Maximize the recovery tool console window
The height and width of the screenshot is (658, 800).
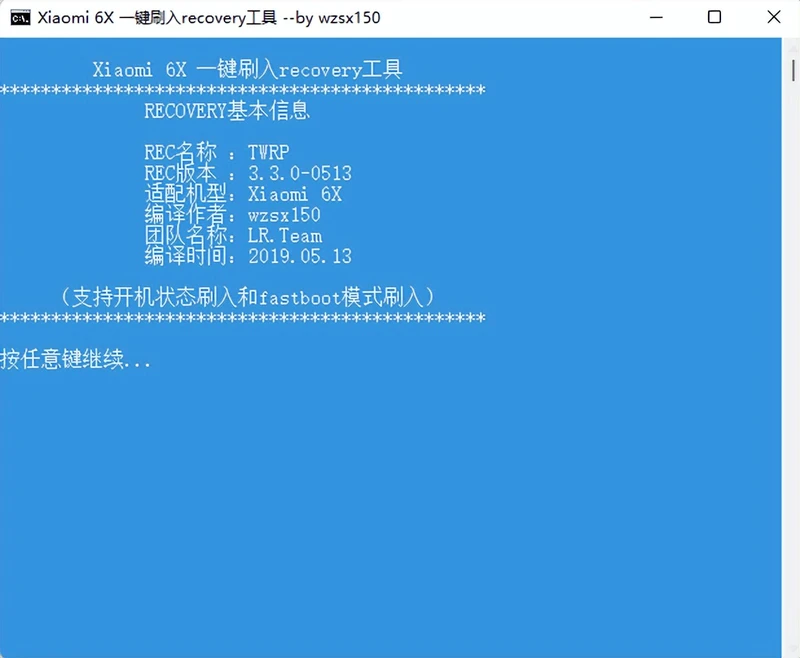point(714,17)
